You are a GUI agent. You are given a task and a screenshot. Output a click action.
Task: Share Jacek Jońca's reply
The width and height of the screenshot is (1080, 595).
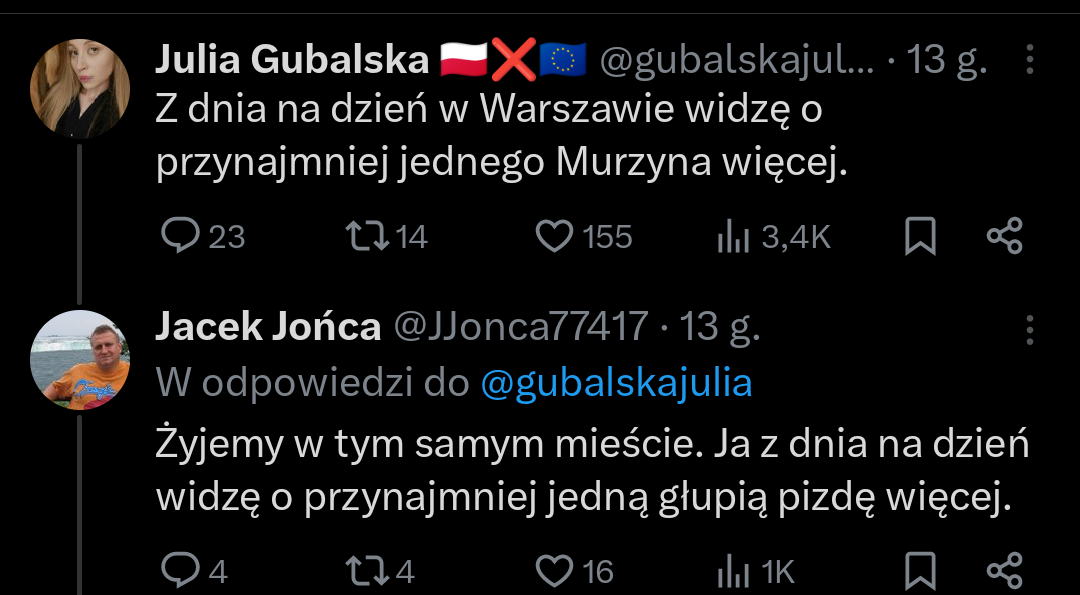1004,570
